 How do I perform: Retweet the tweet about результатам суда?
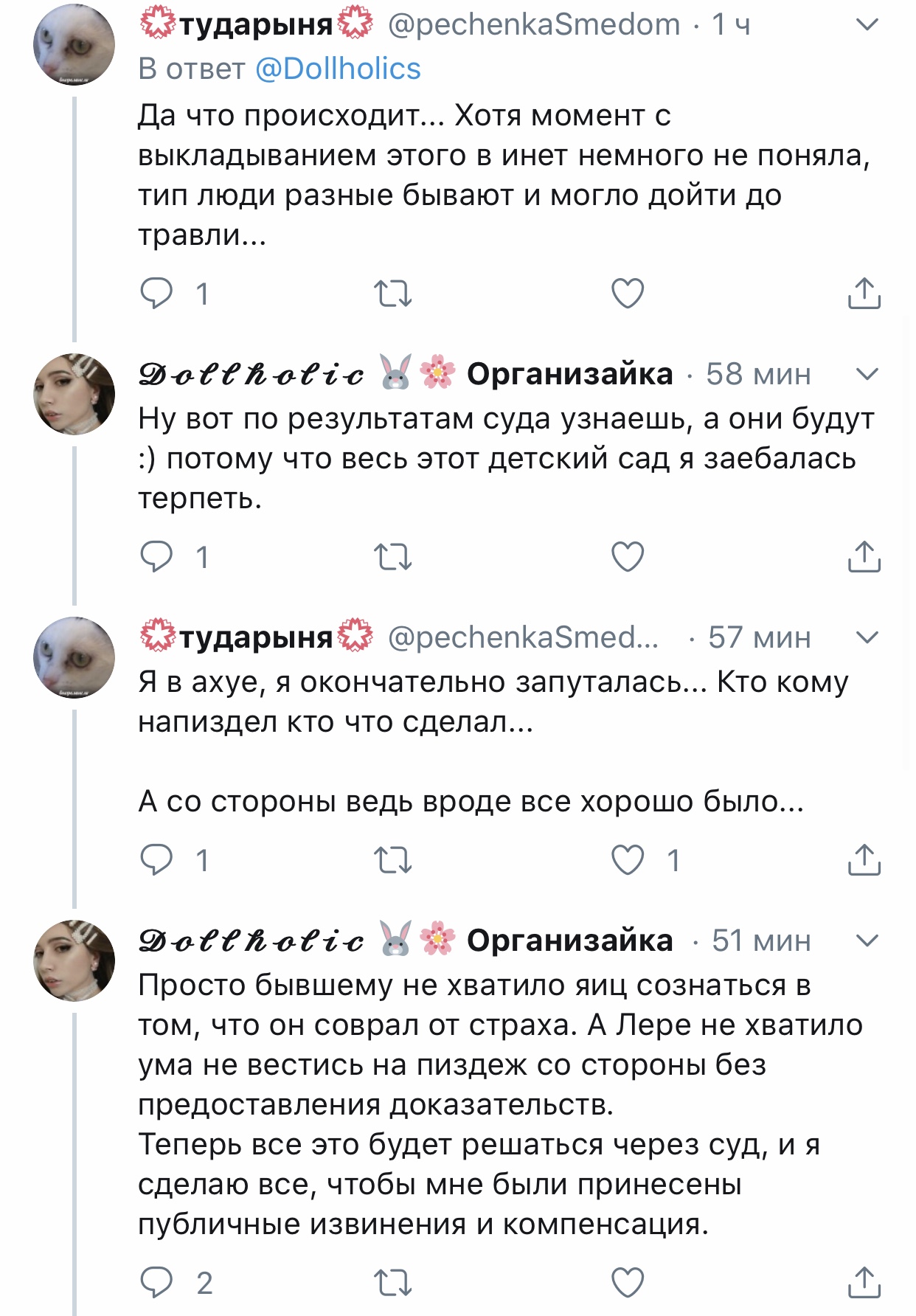[x=392, y=557]
